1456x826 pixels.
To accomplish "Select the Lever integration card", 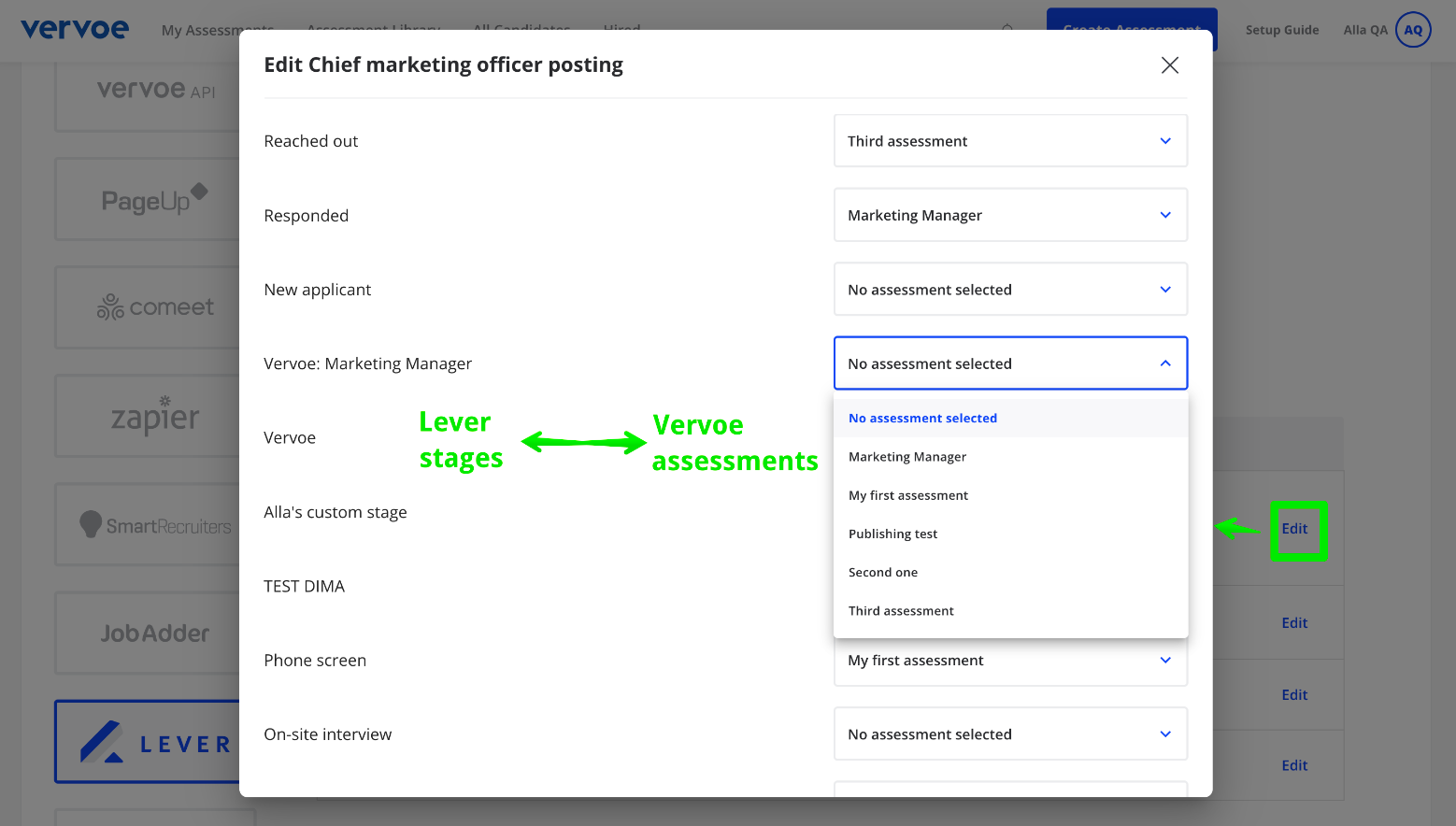I will pyautogui.click(x=148, y=742).
